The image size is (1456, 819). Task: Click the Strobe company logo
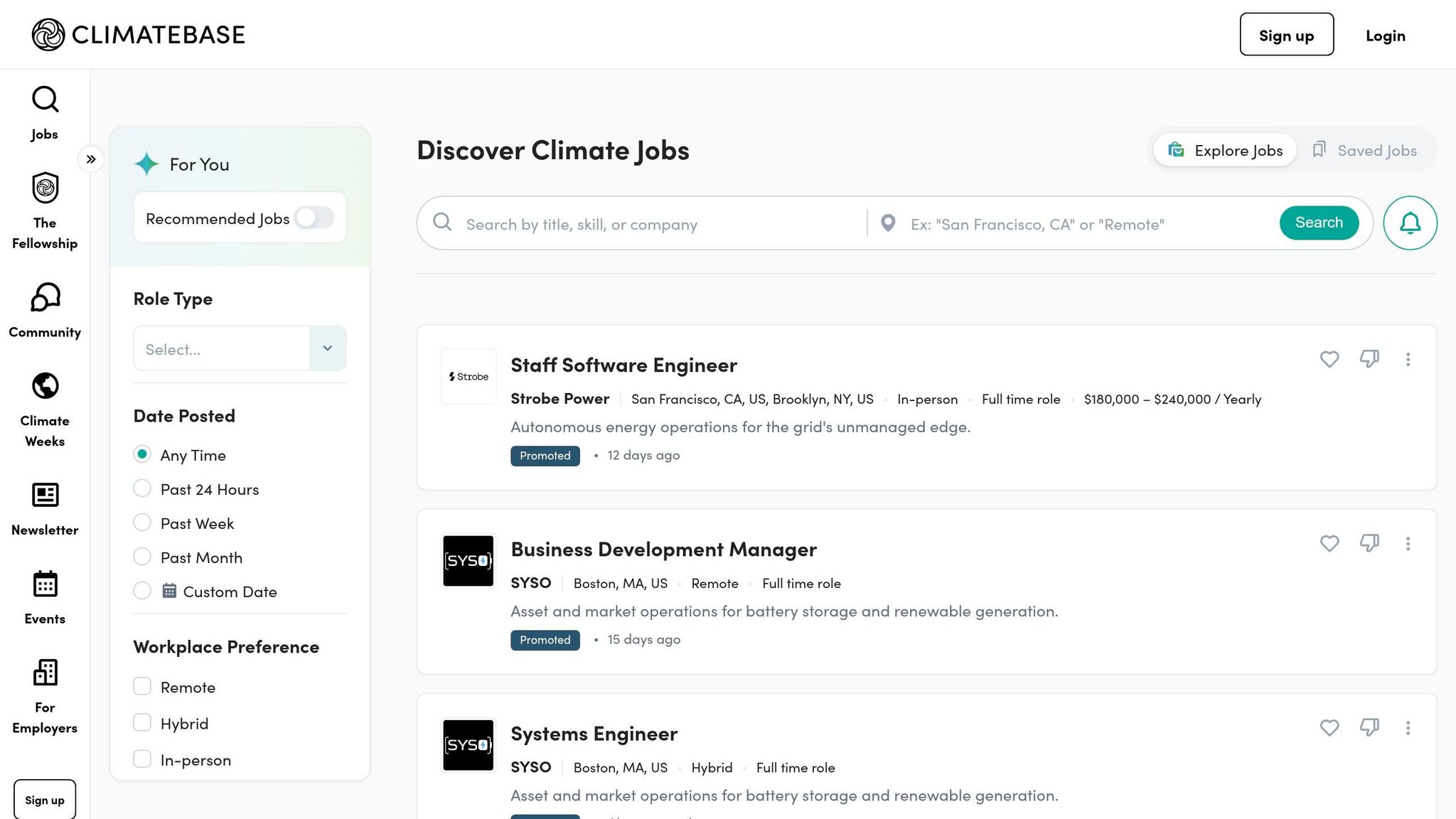[469, 377]
